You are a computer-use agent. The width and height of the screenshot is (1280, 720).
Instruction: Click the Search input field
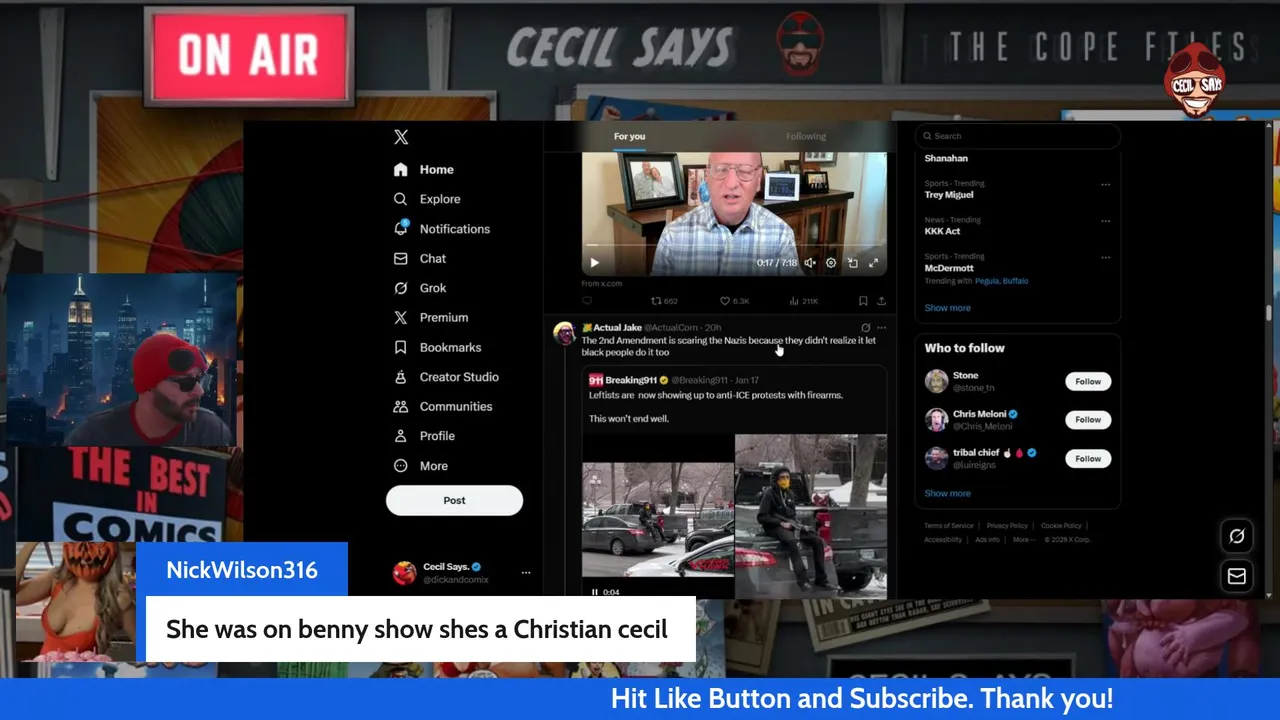point(1018,136)
